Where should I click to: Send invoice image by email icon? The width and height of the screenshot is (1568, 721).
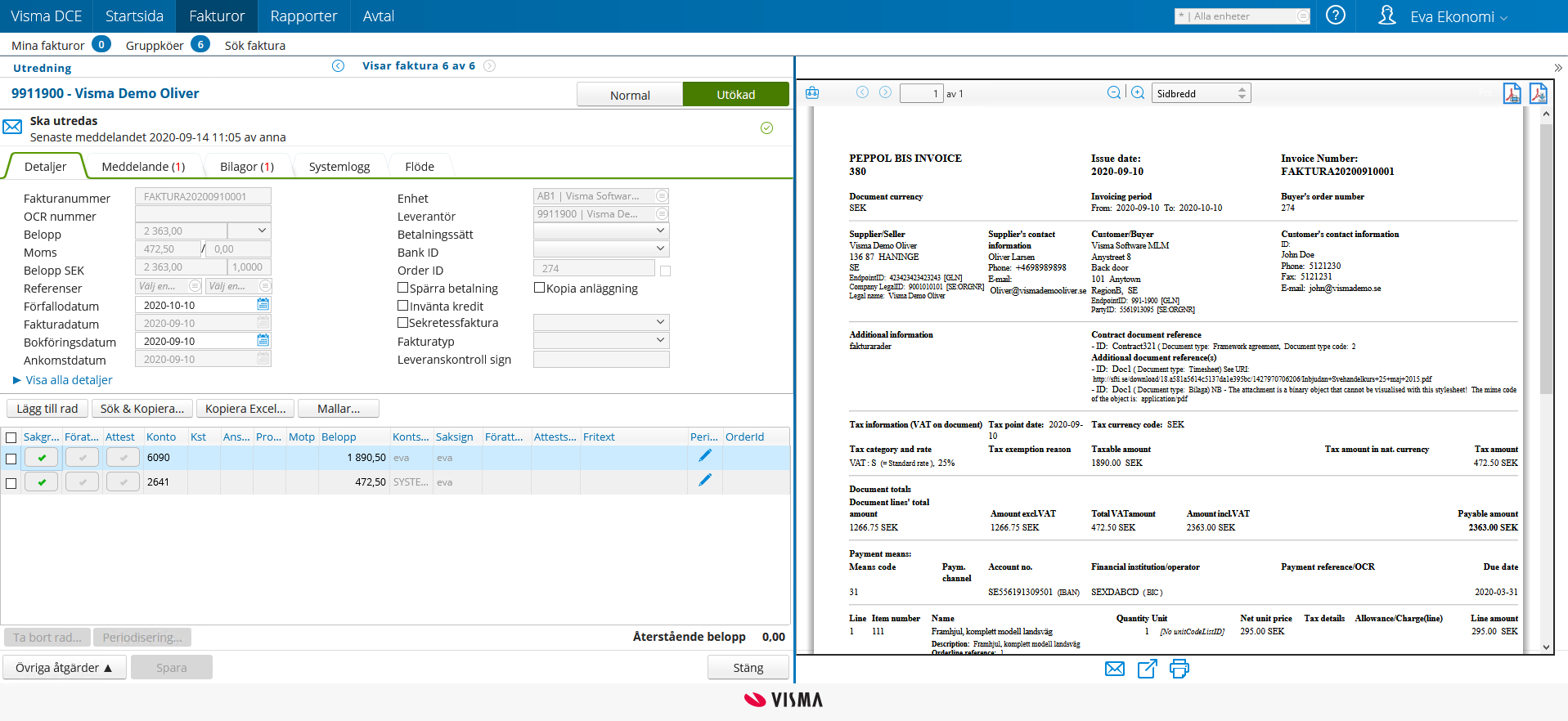pyautogui.click(x=1115, y=669)
